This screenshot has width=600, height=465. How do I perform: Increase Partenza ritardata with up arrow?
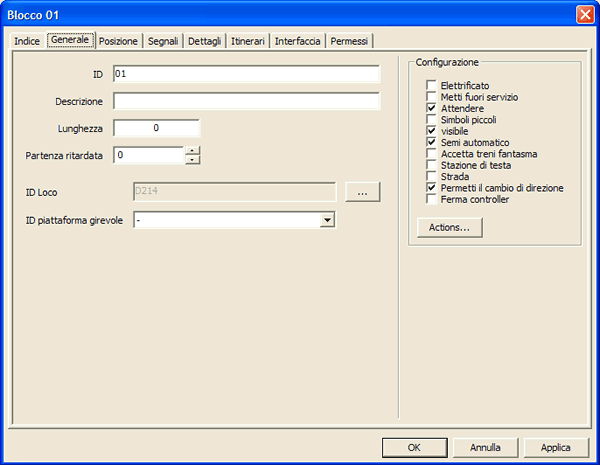[x=193, y=151]
